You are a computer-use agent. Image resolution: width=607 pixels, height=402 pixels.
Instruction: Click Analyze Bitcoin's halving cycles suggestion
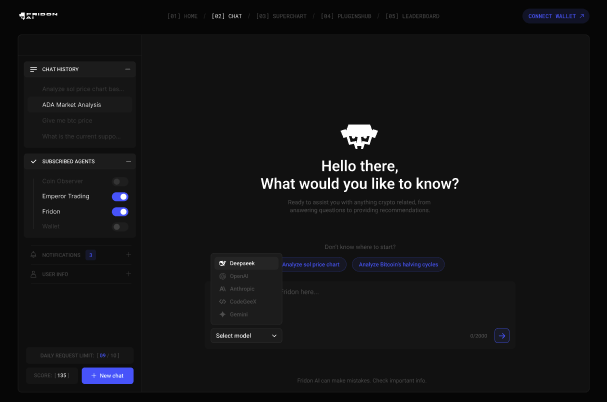click(x=398, y=265)
